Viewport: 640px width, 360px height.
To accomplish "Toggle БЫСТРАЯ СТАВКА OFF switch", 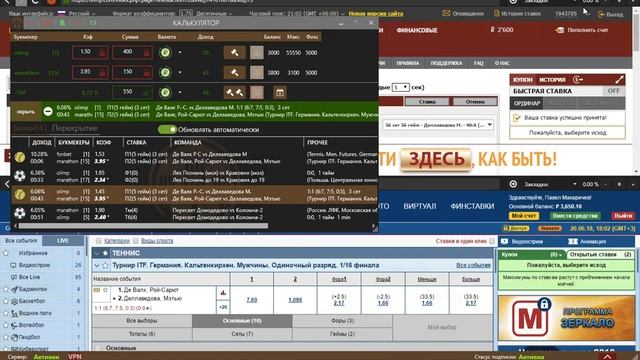I will click(x=613, y=91).
